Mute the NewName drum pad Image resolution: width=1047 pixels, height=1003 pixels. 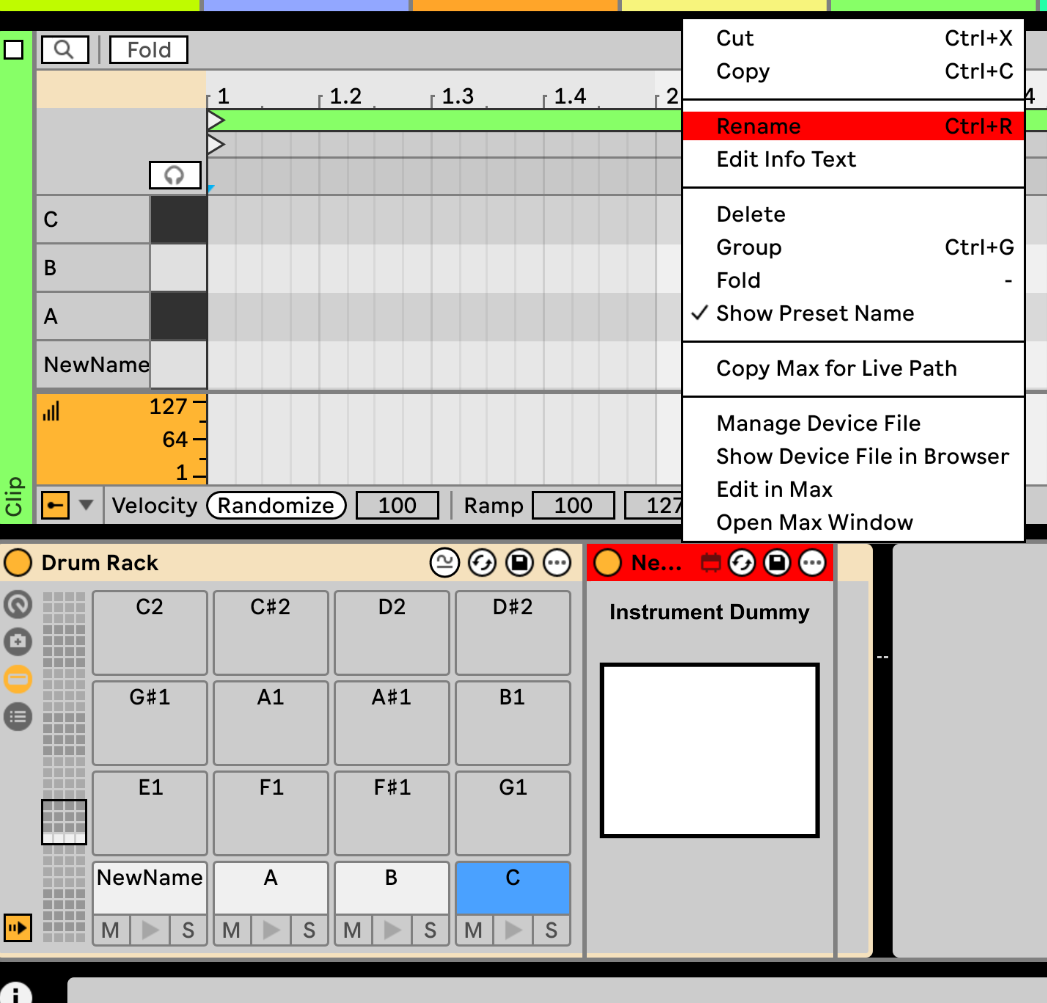(110, 931)
